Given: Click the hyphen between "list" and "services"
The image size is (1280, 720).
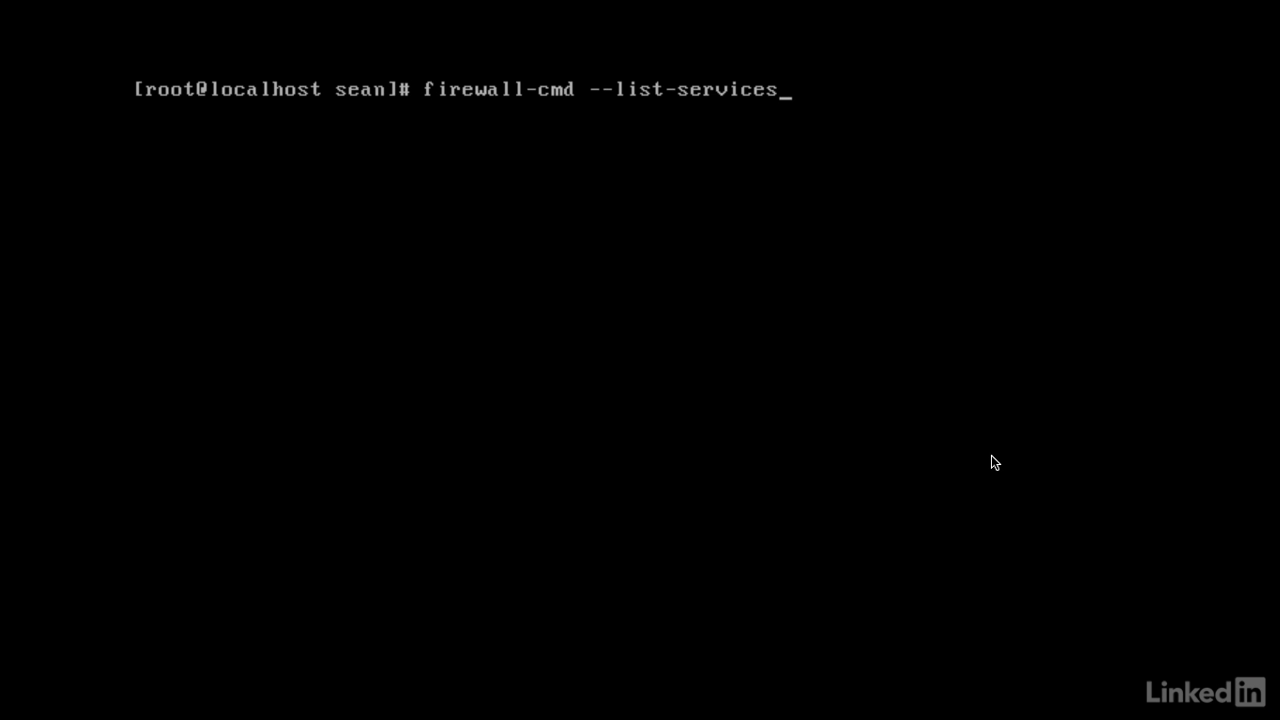Looking at the screenshot, I should click(670, 89).
